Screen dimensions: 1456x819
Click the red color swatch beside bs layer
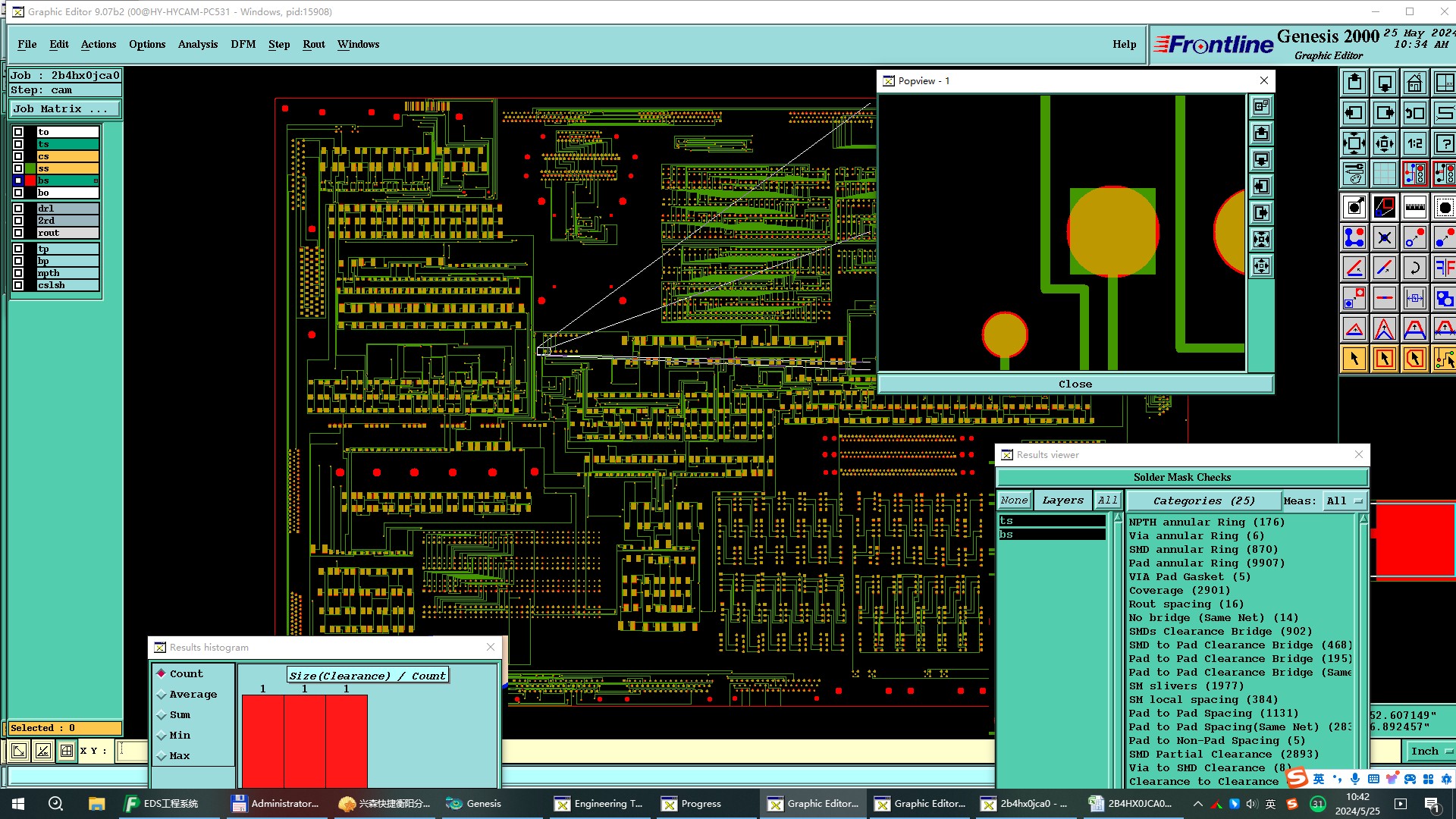click(x=30, y=180)
